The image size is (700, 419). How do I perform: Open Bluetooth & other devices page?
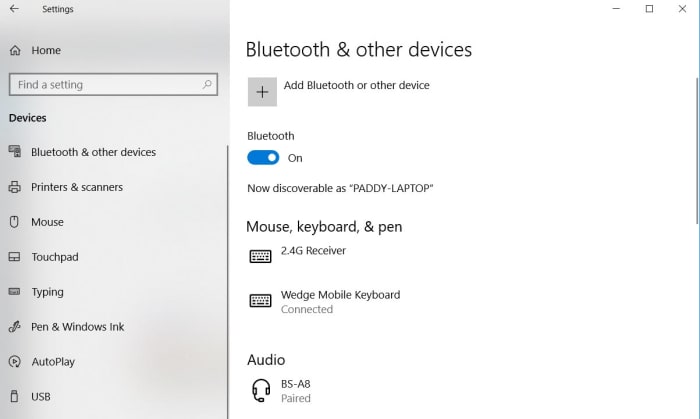coord(93,152)
